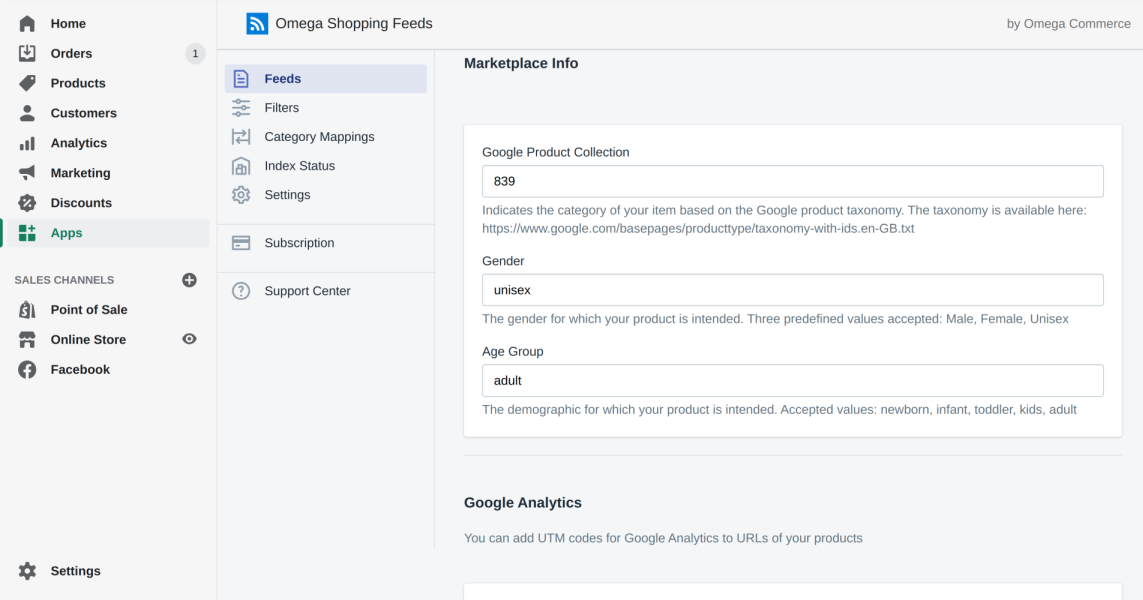Select the Feeds tab
The image size is (1143, 600).
pos(326,79)
